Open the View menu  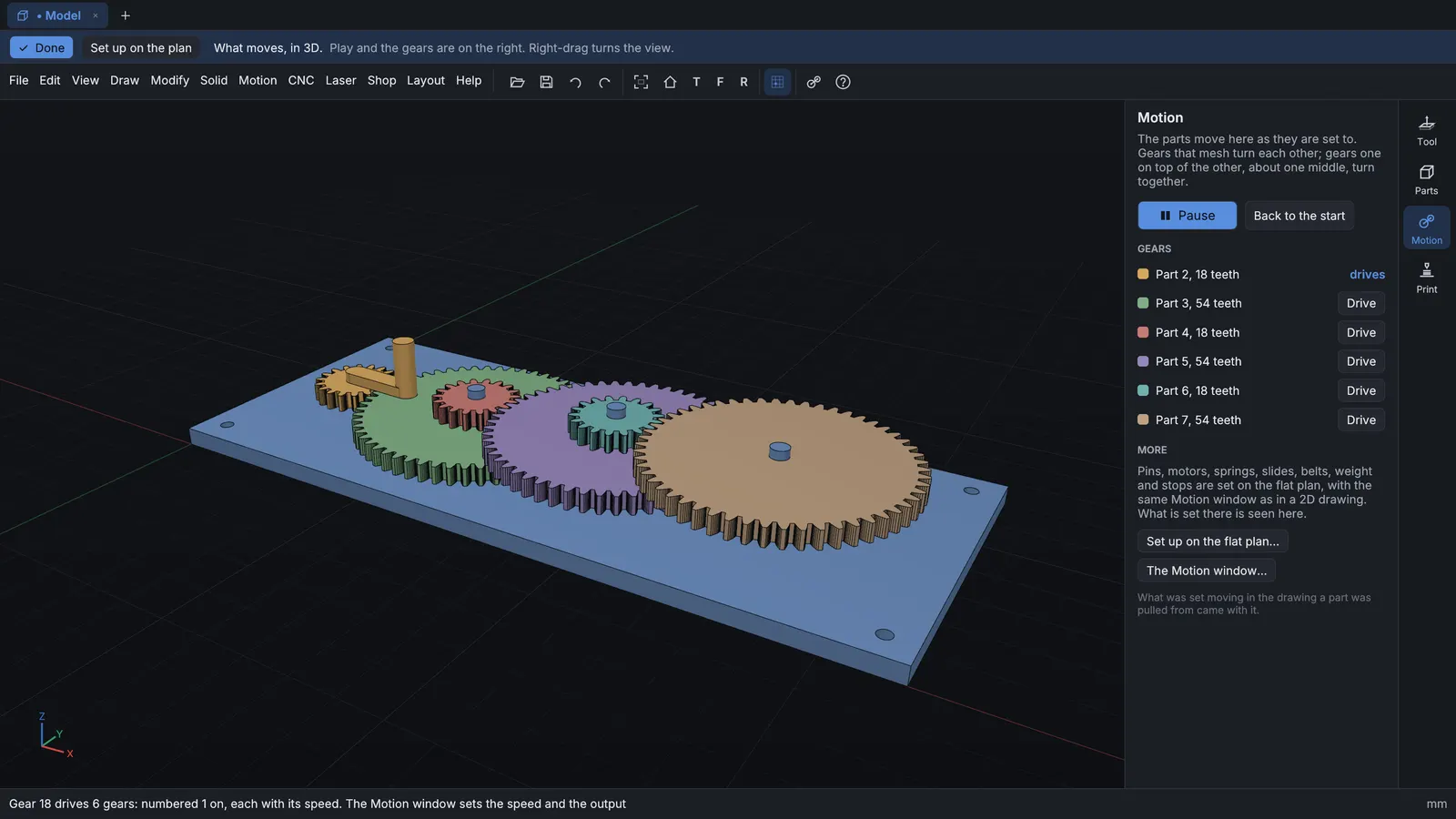[86, 80]
